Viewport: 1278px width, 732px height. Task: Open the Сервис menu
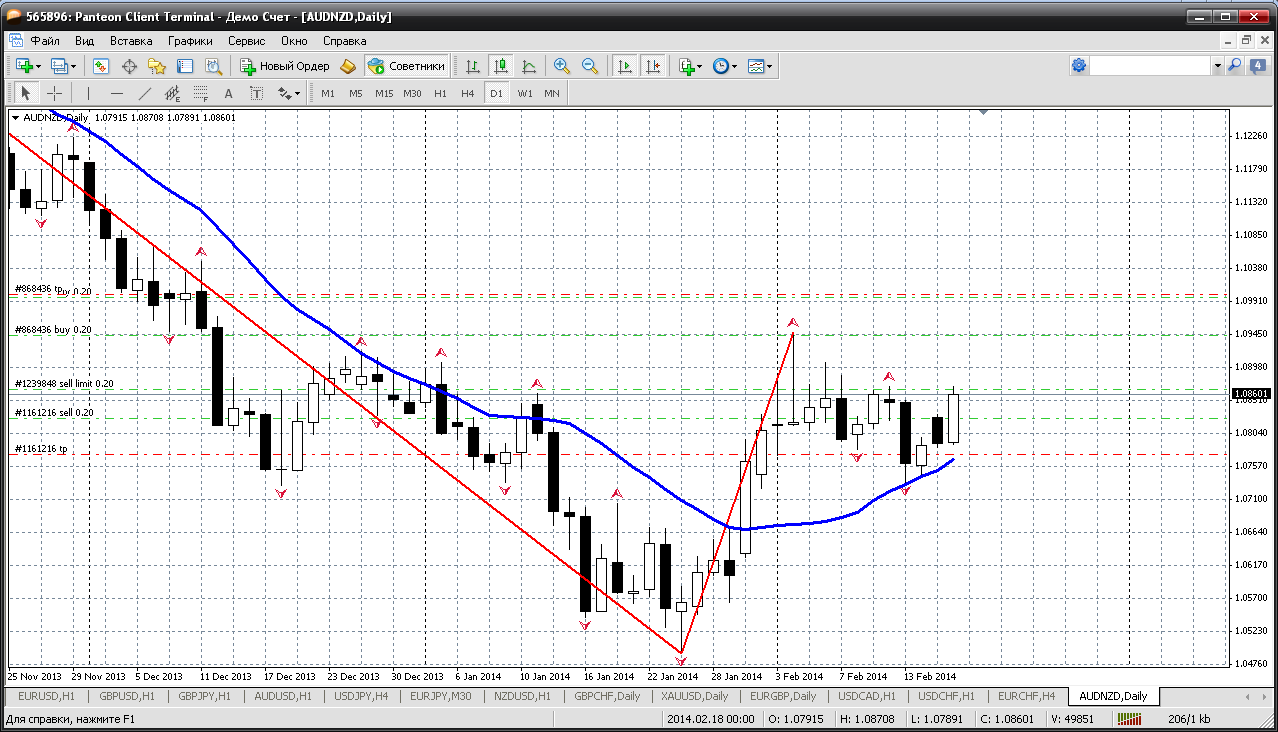(246, 41)
